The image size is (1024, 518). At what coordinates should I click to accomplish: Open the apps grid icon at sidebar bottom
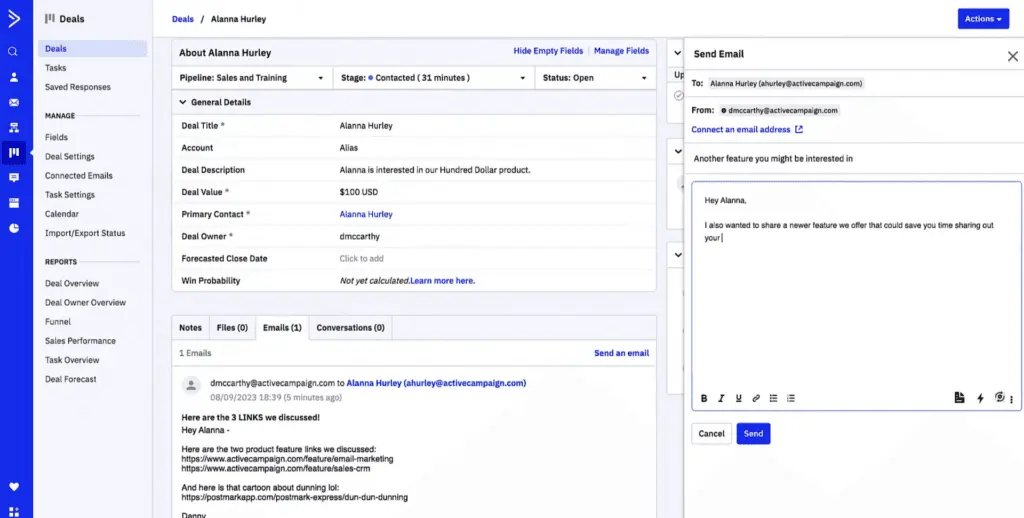tap(14, 511)
